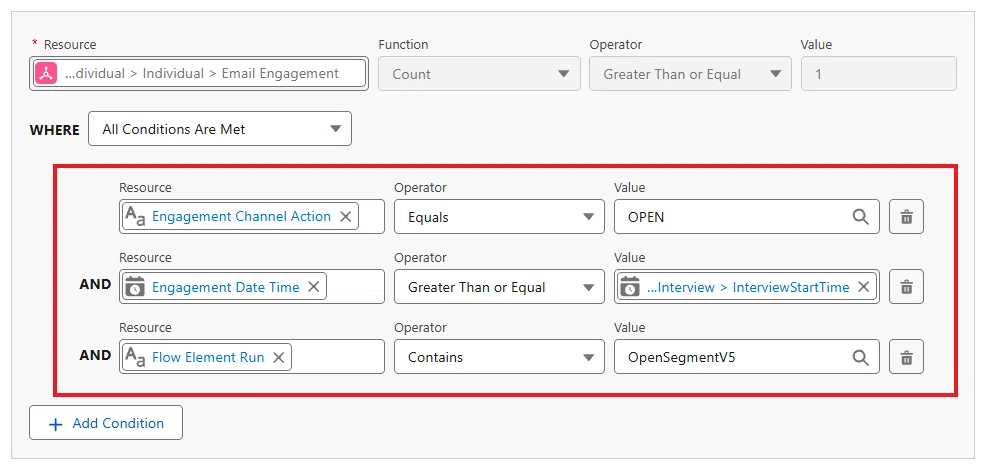Click the Add Condition button
The height and width of the screenshot is (468, 985).
pos(106,423)
